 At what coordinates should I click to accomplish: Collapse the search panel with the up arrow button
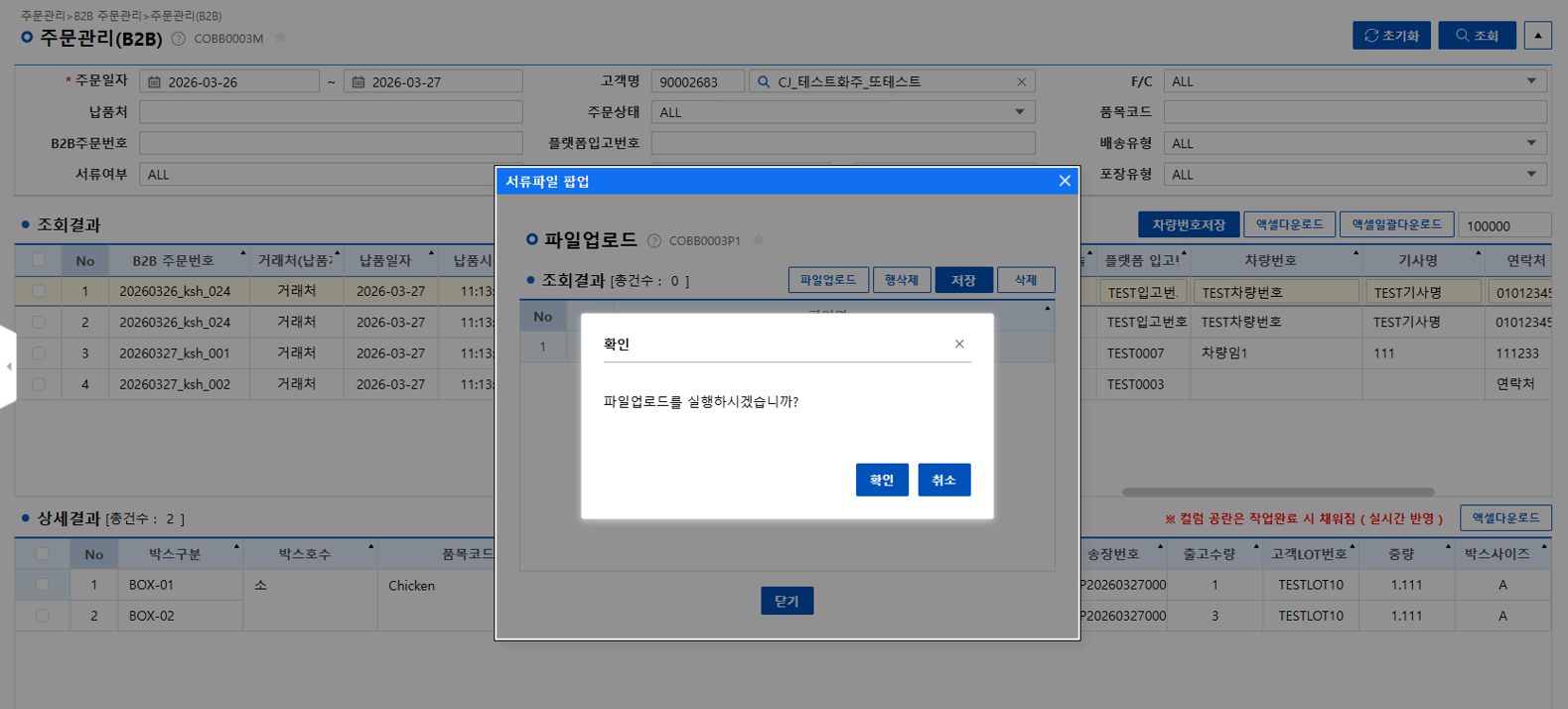pyautogui.click(x=1537, y=35)
